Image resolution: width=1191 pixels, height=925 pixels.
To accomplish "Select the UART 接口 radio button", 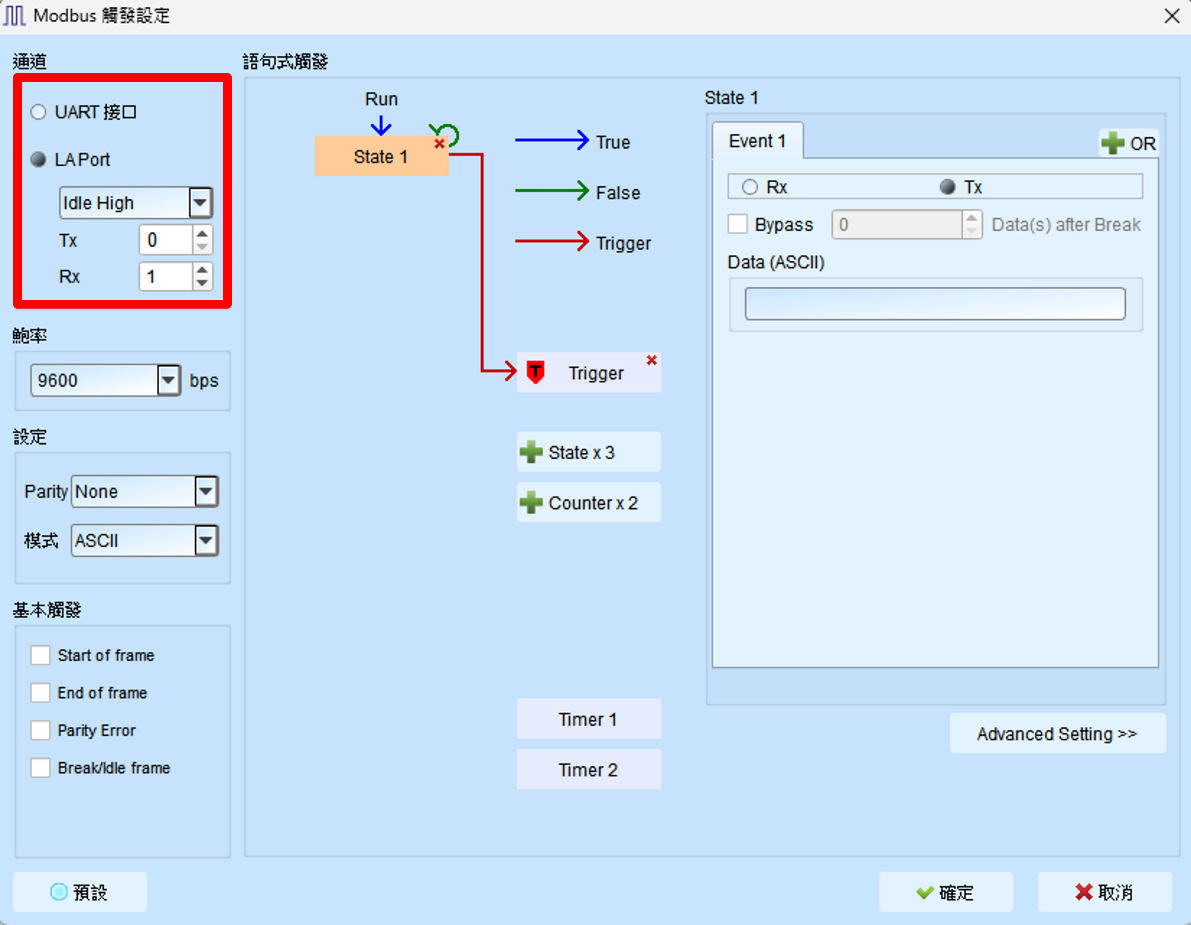I will click(38, 112).
